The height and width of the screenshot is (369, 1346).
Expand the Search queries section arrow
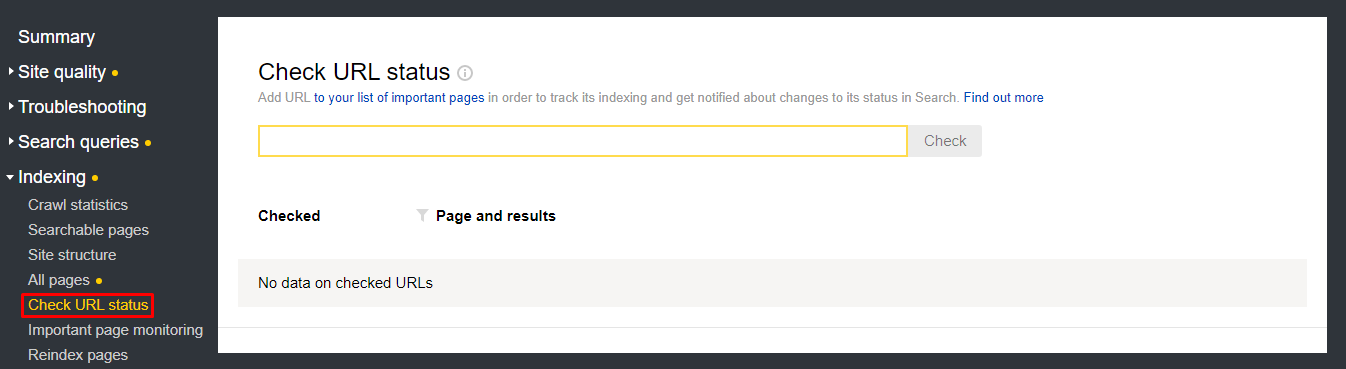point(11,142)
